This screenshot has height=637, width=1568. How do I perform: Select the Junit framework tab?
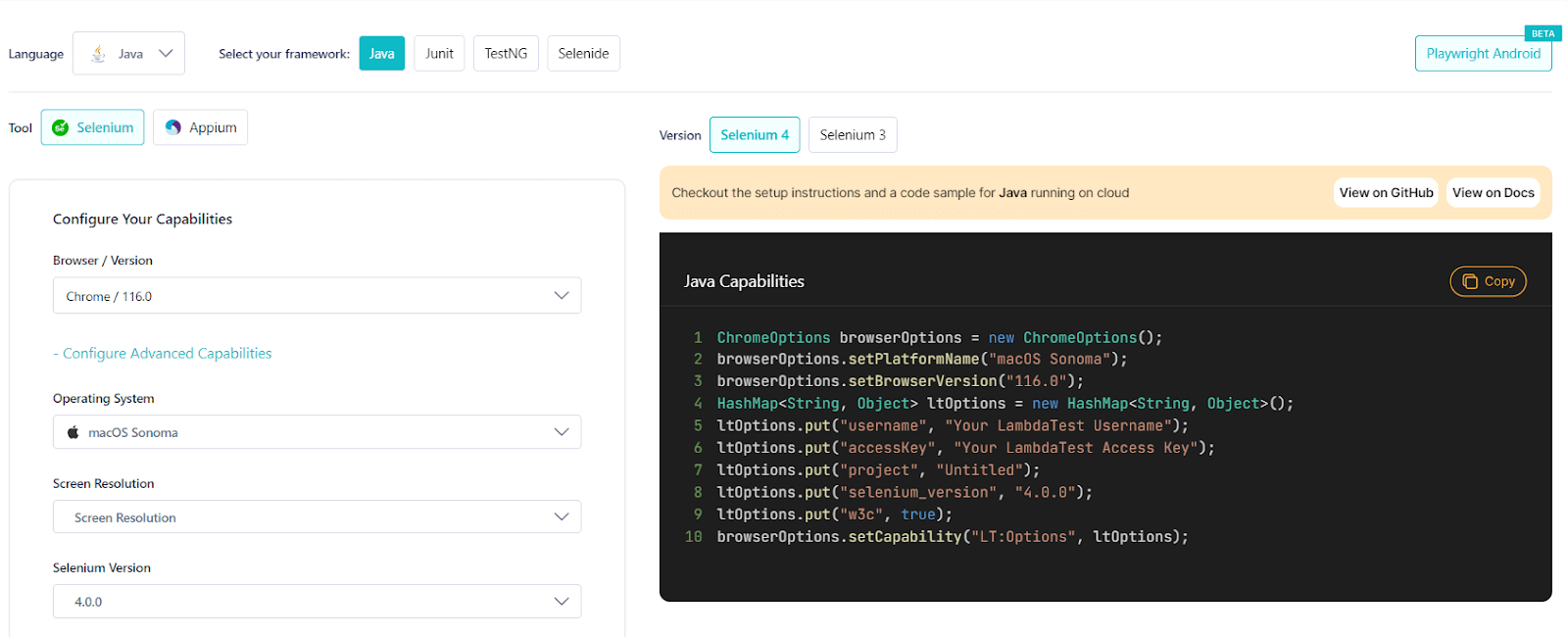tap(439, 54)
